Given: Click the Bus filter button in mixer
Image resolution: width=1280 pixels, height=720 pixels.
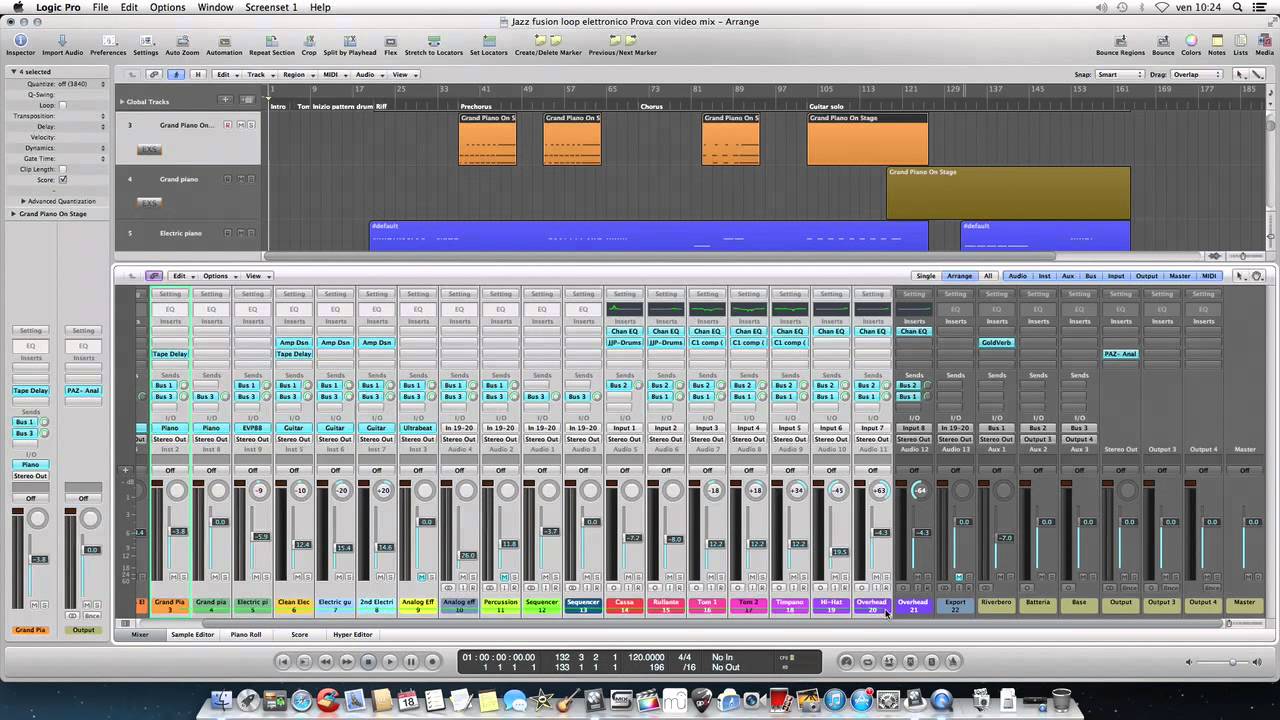Looking at the screenshot, I should click(x=1091, y=276).
